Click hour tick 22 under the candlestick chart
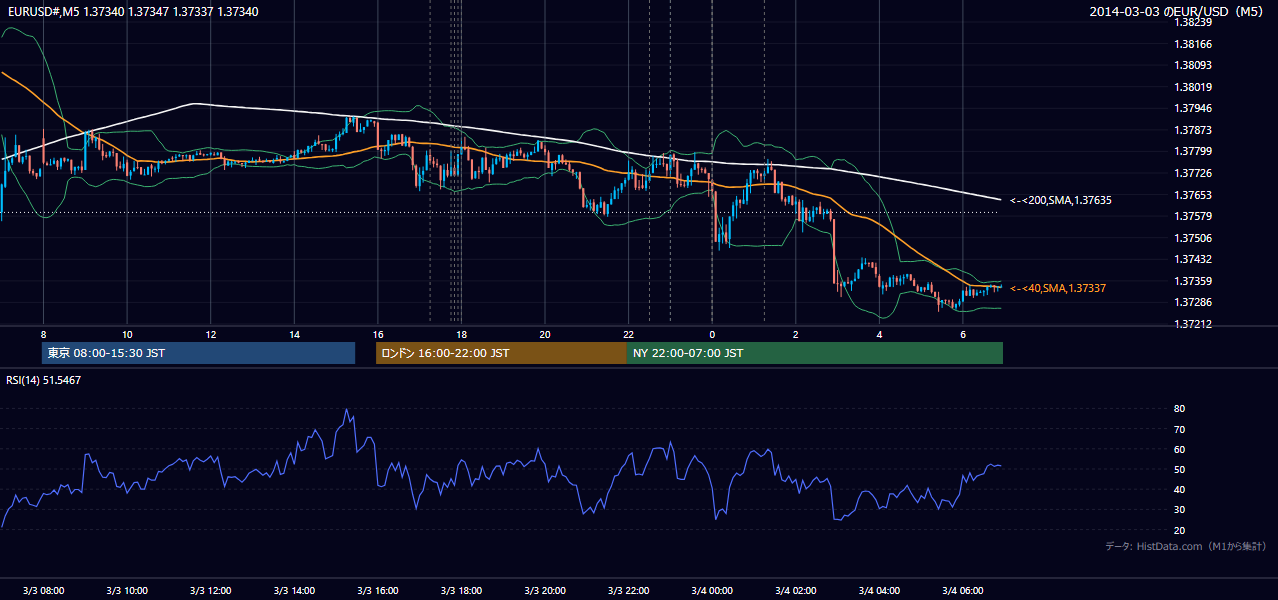This screenshot has width=1278, height=600. pyautogui.click(x=629, y=334)
